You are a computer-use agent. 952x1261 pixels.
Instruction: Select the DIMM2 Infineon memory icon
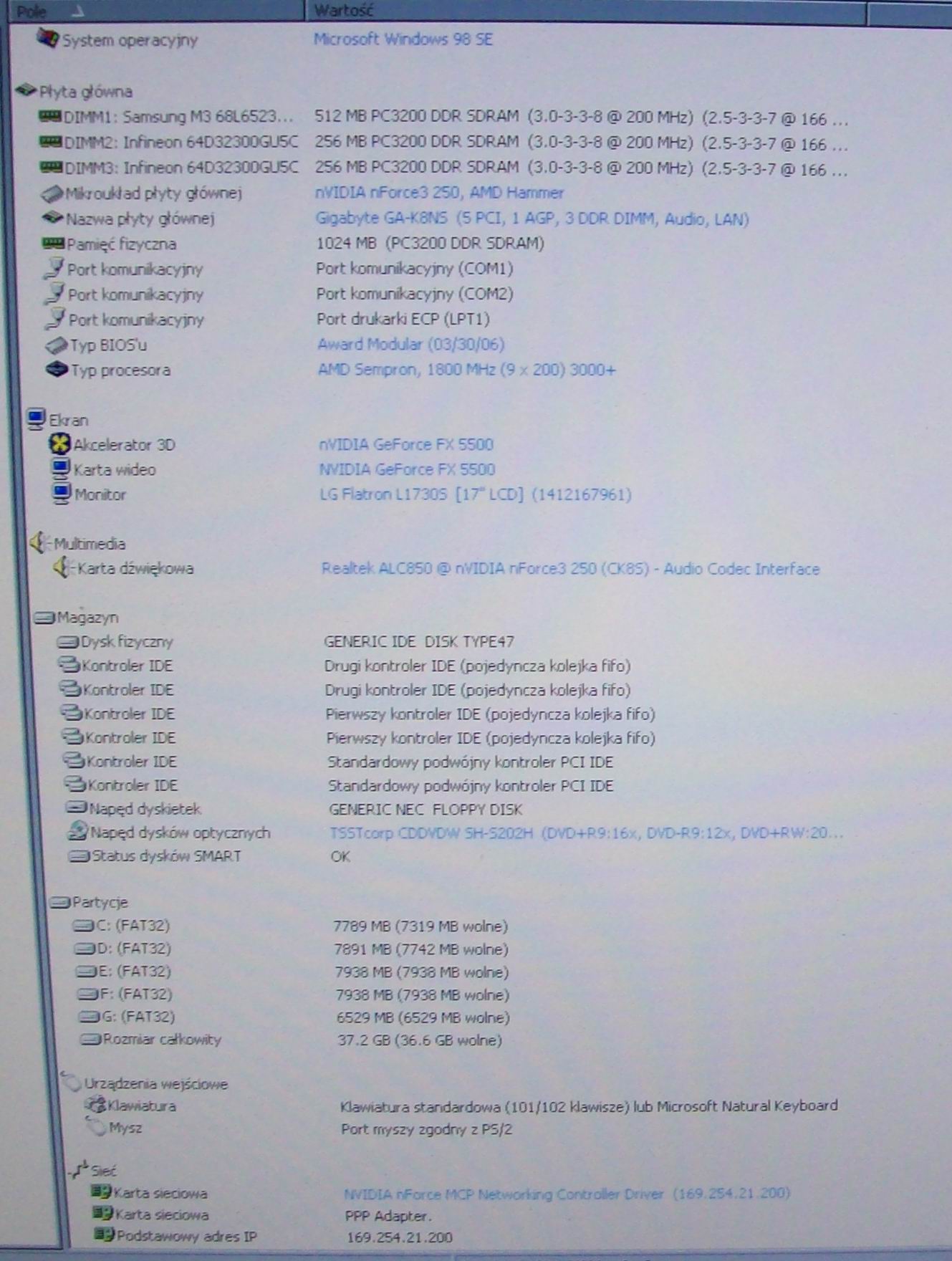51,141
